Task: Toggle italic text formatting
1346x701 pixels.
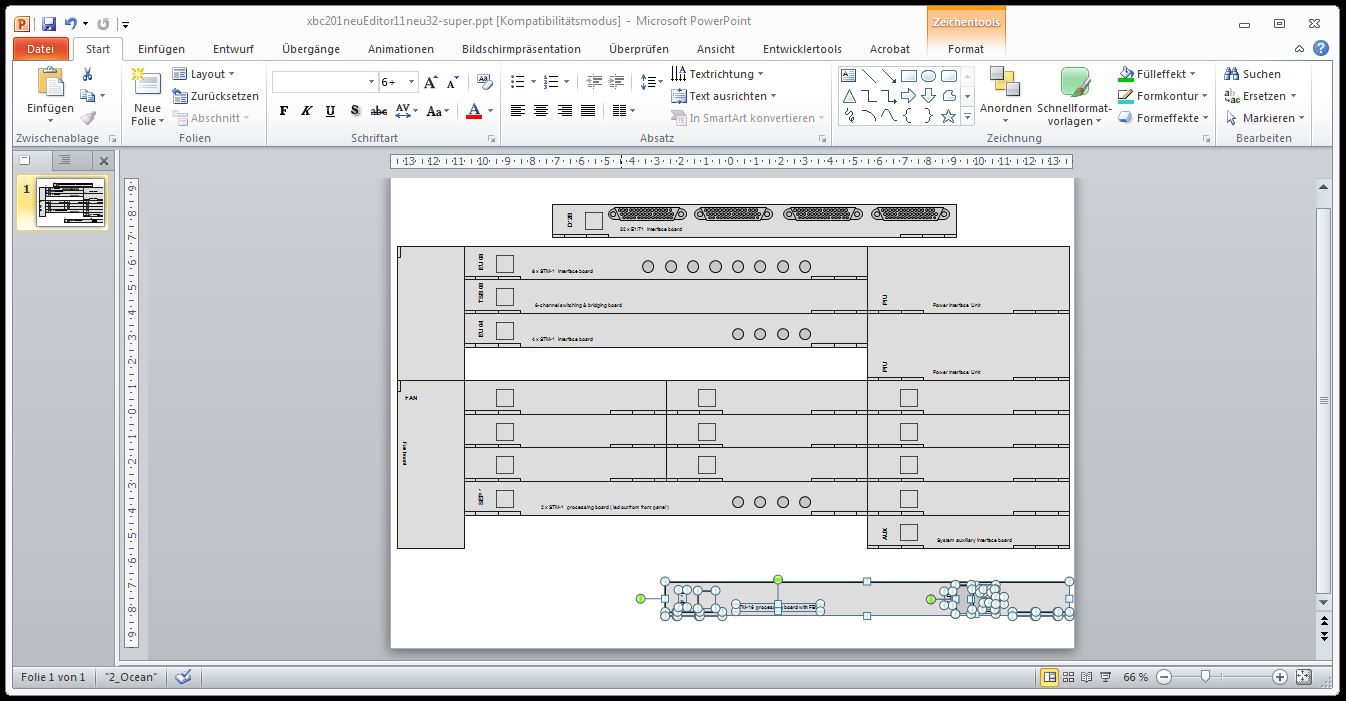Action: point(306,111)
